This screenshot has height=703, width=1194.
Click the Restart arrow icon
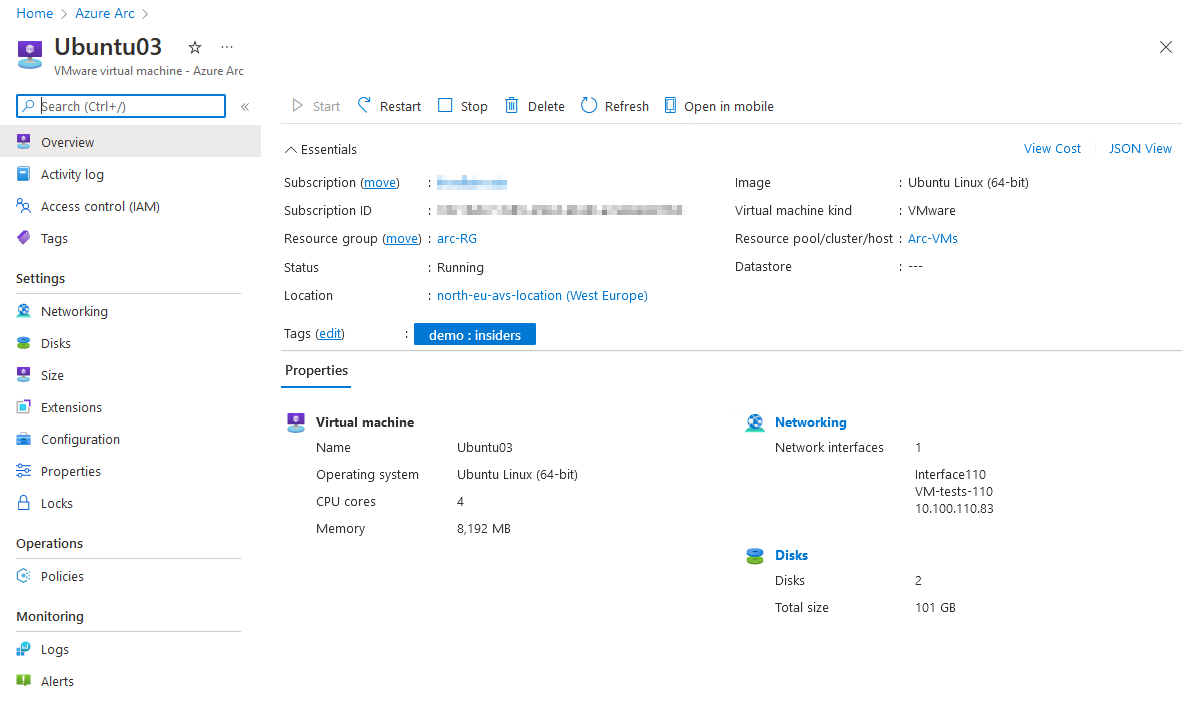(364, 105)
